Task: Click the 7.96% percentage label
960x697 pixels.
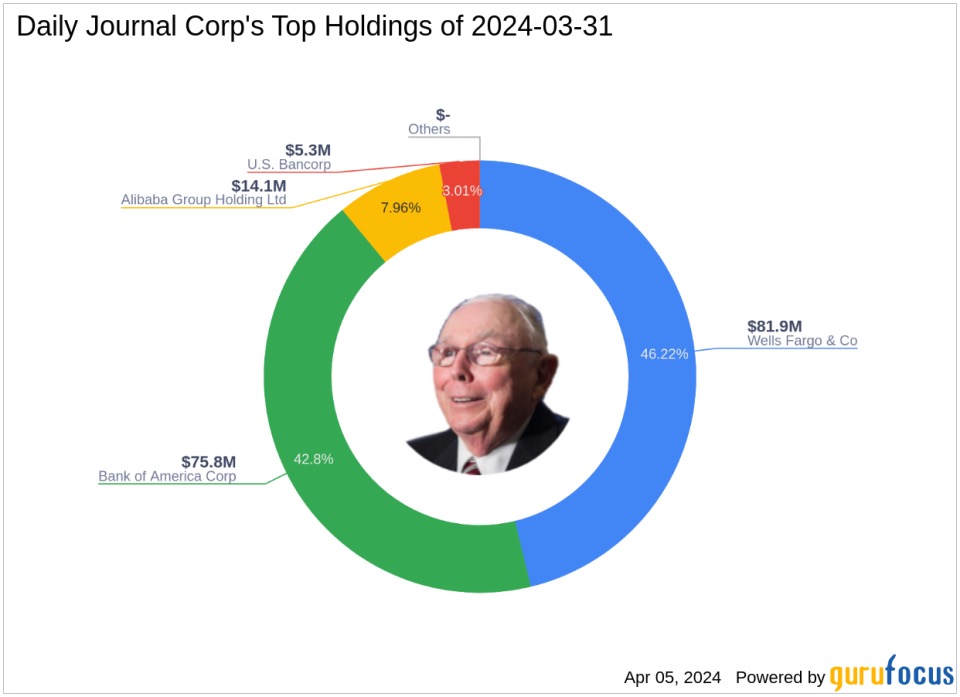Action: pos(400,208)
